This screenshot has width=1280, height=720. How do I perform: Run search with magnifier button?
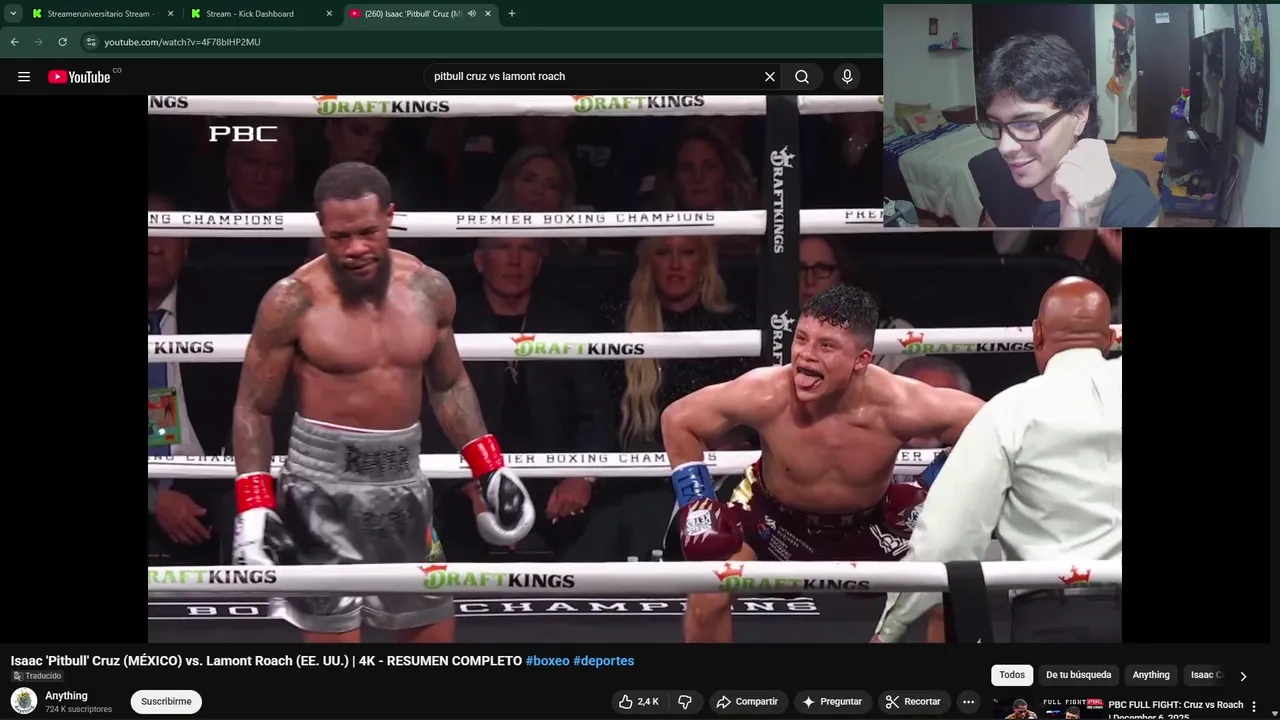802,77
